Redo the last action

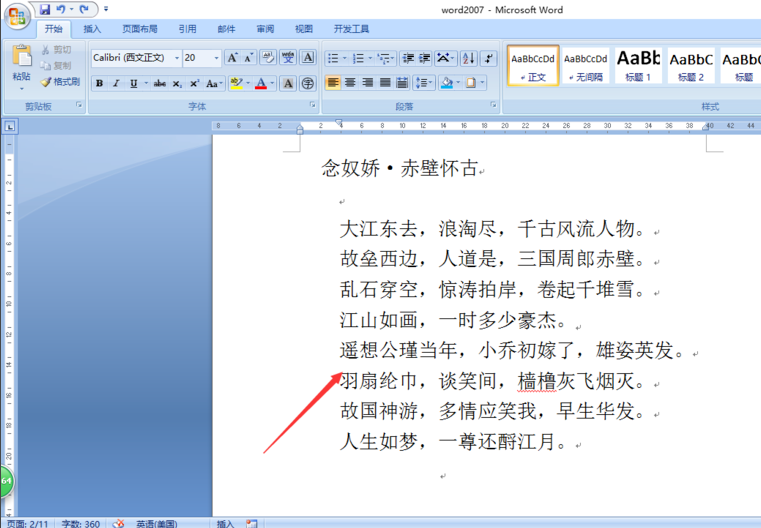click(x=84, y=9)
